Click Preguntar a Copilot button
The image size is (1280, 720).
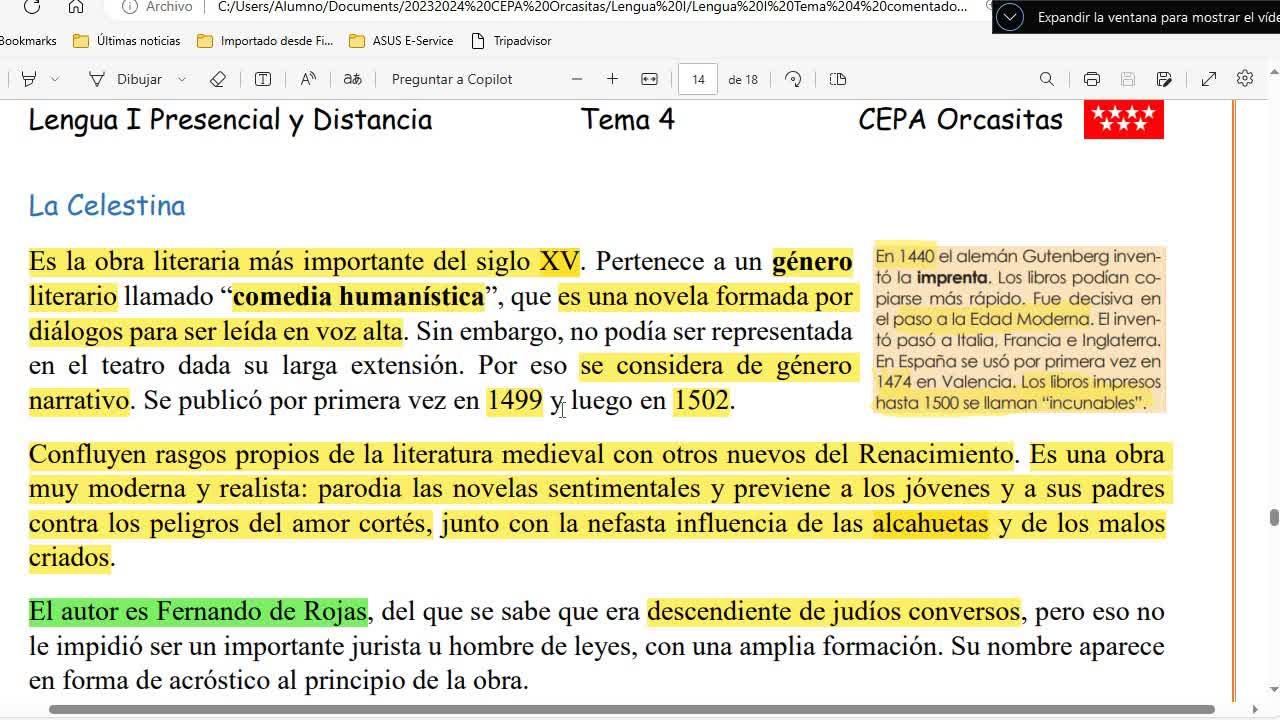click(451, 79)
